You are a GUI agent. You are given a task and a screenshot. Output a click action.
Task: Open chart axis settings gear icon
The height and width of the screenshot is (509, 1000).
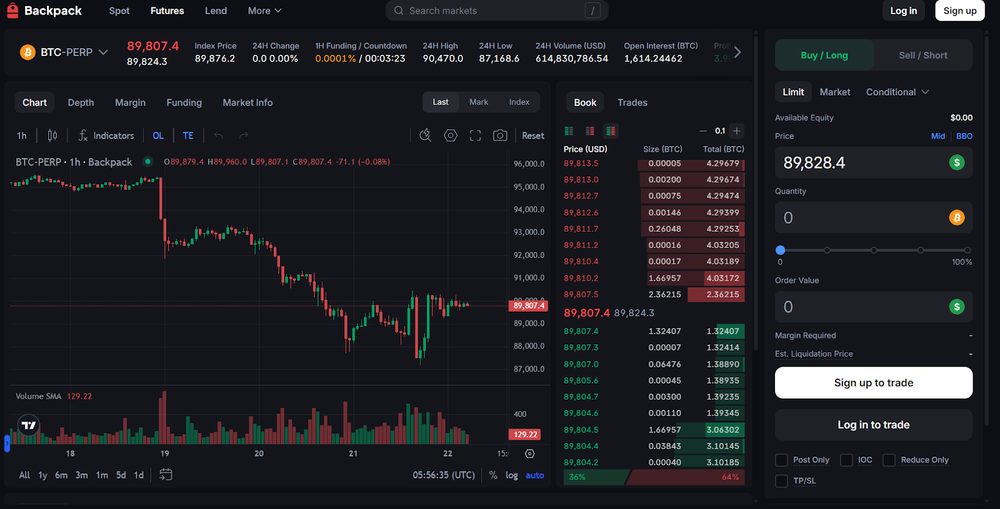529,454
